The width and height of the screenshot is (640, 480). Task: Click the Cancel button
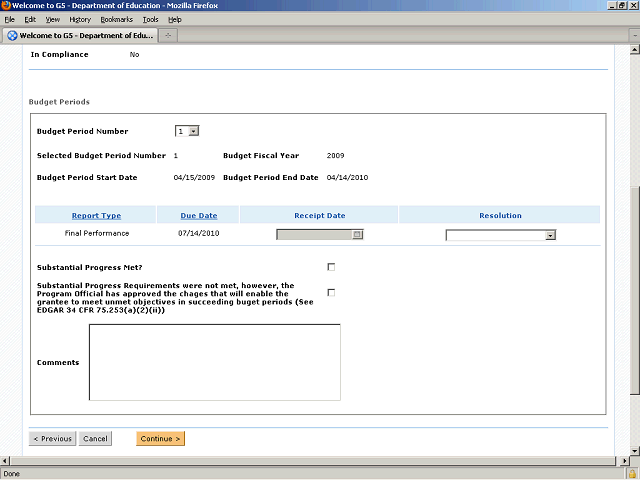tap(95, 439)
